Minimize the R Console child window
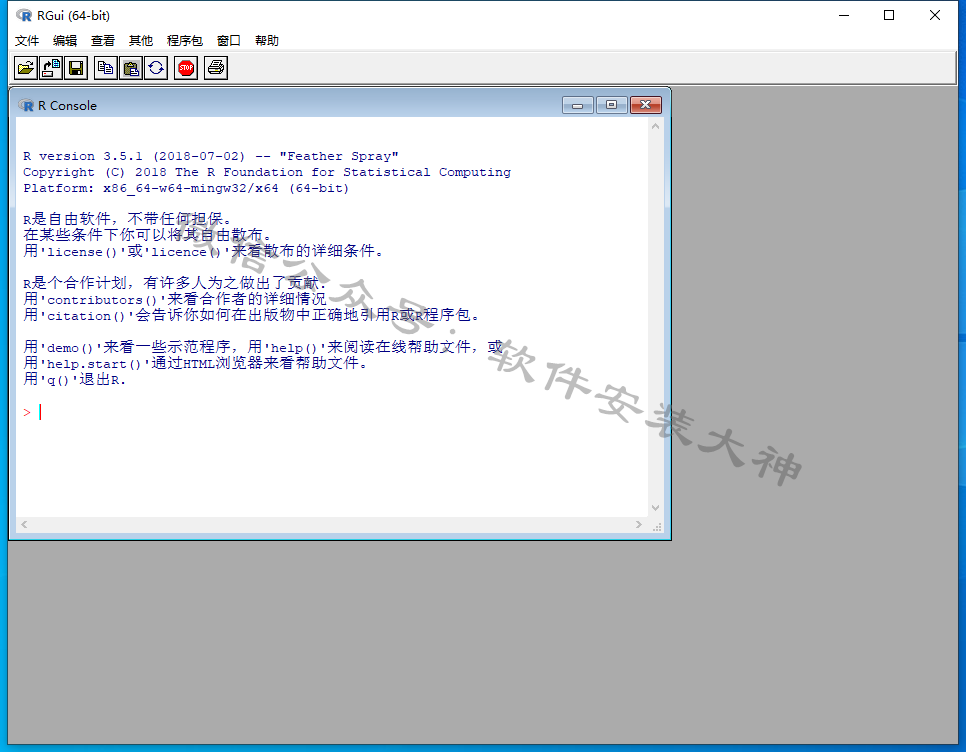The image size is (966, 752). (x=578, y=105)
